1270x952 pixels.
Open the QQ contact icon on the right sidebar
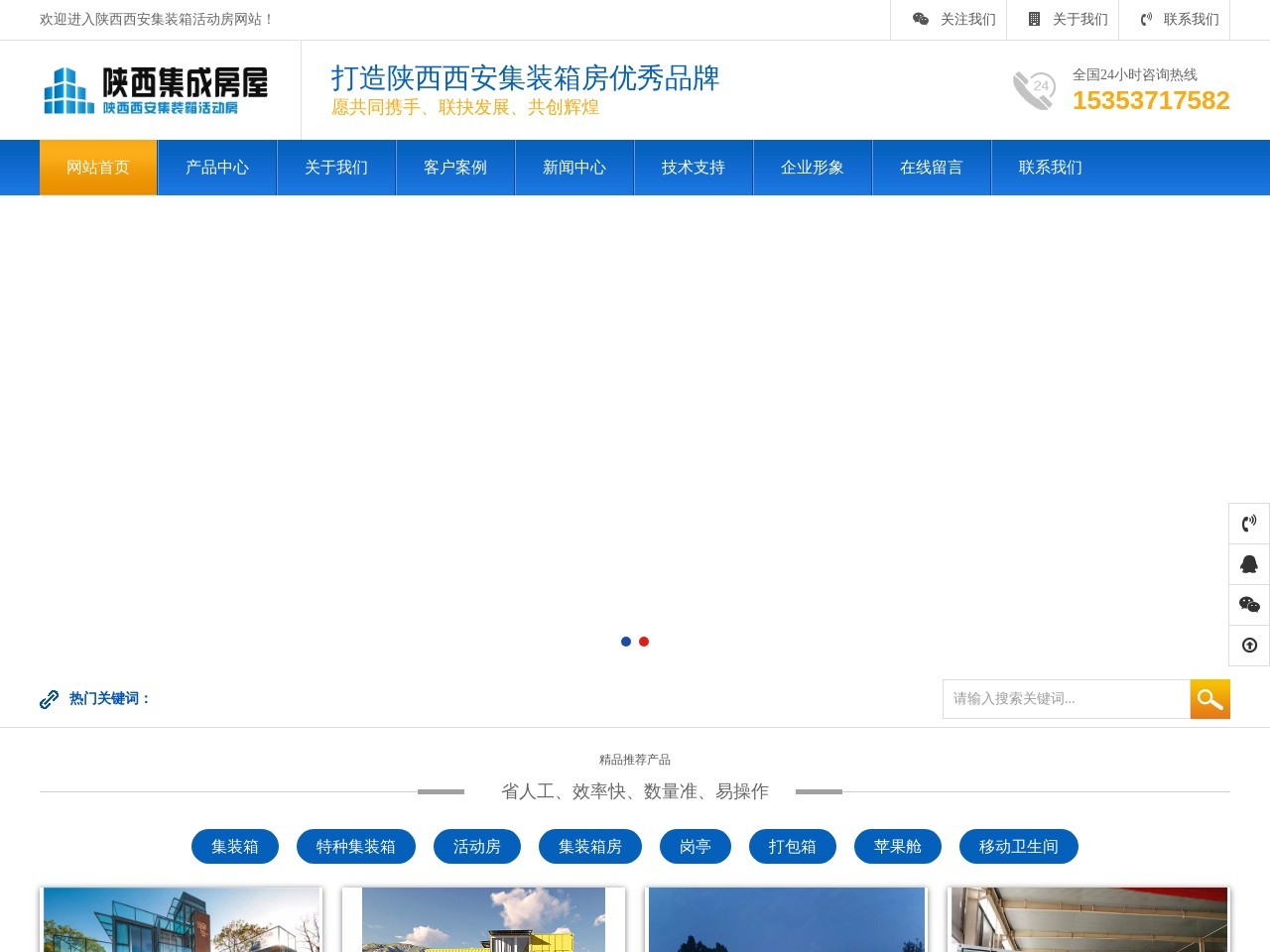1248,563
